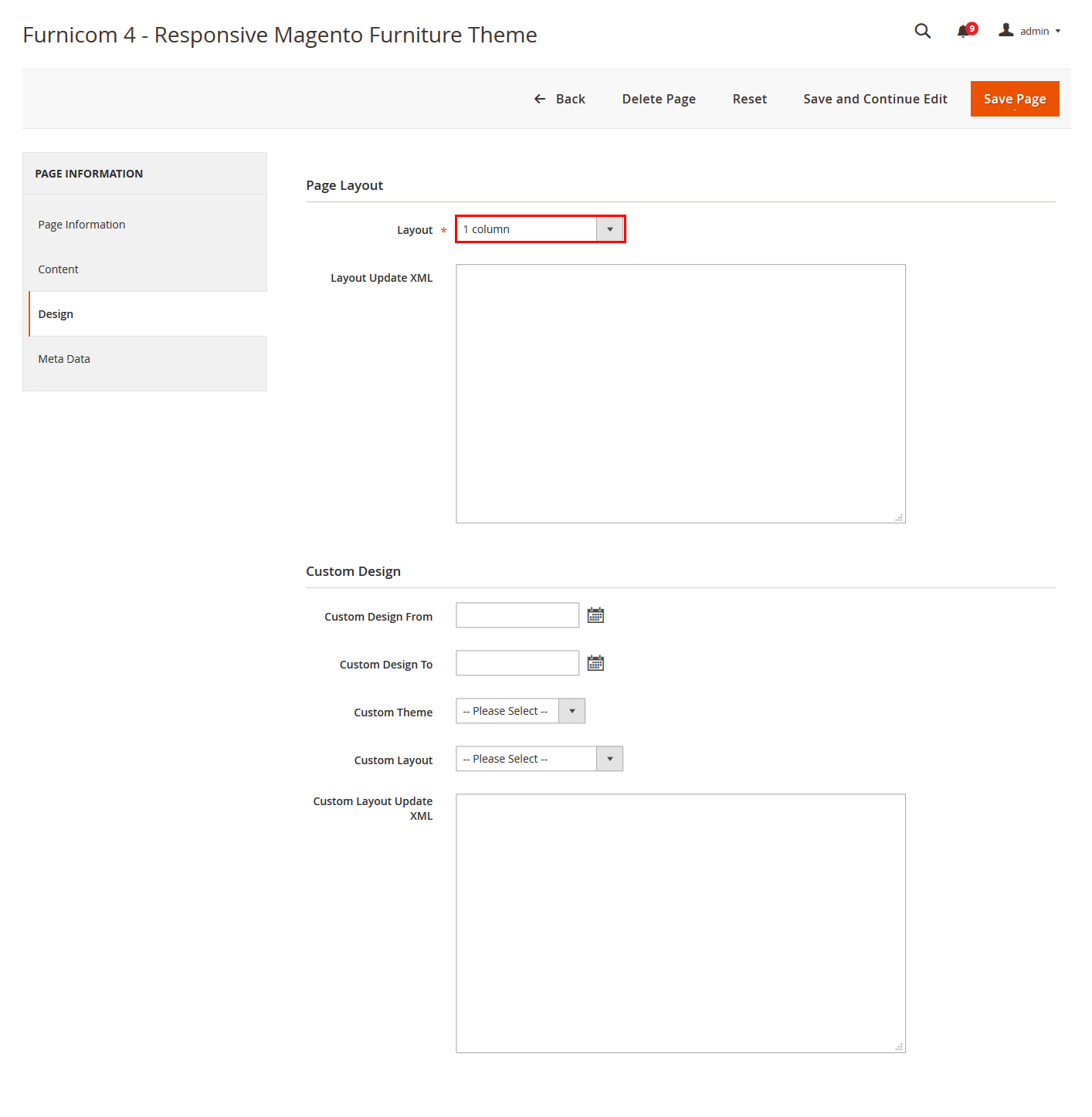The height and width of the screenshot is (1117, 1092).
Task: Expand the admin account dropdown arrow
Action: pyautogui.click(x=1058, y=31)
